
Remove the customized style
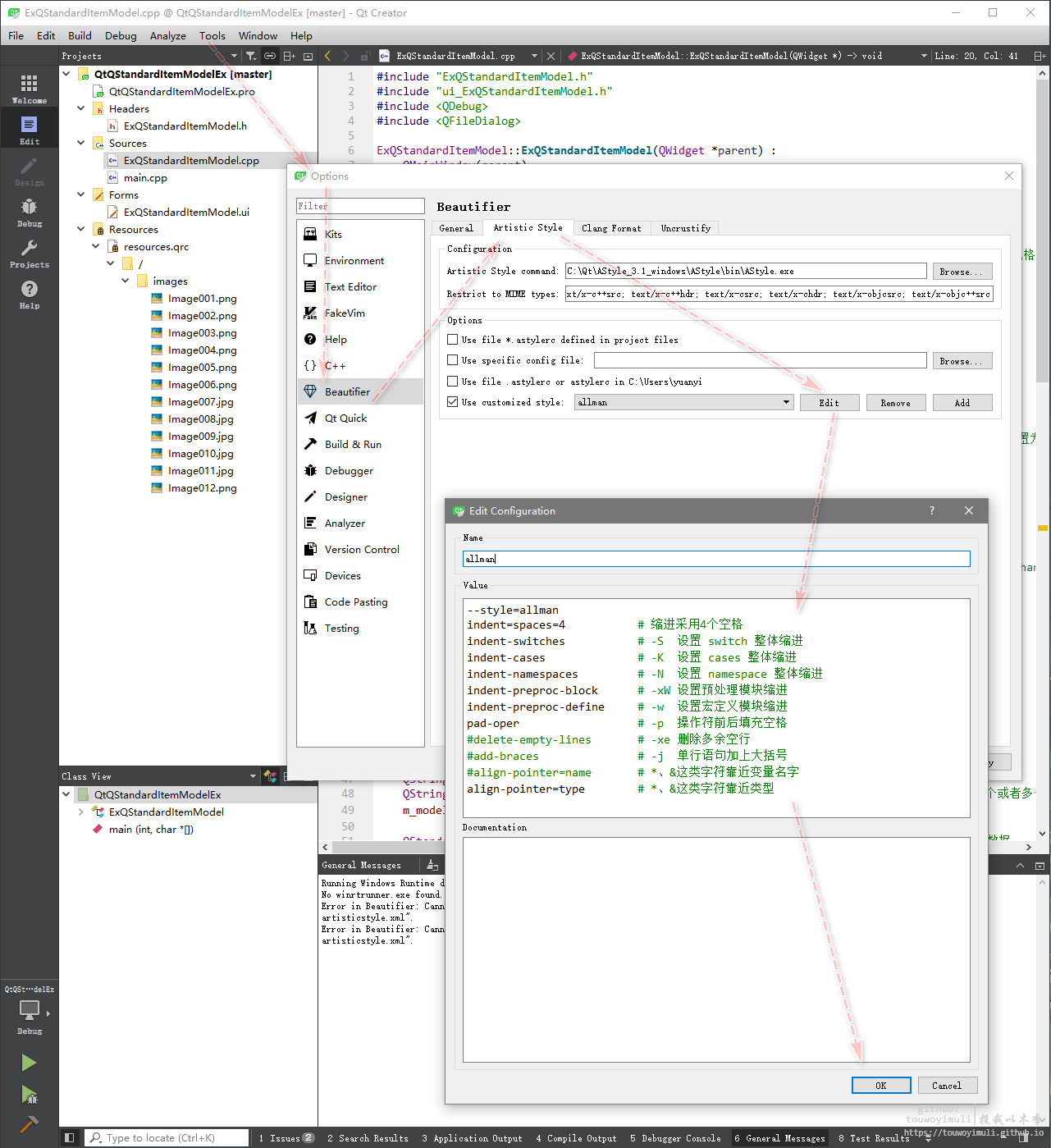click(x=895, y=402)
